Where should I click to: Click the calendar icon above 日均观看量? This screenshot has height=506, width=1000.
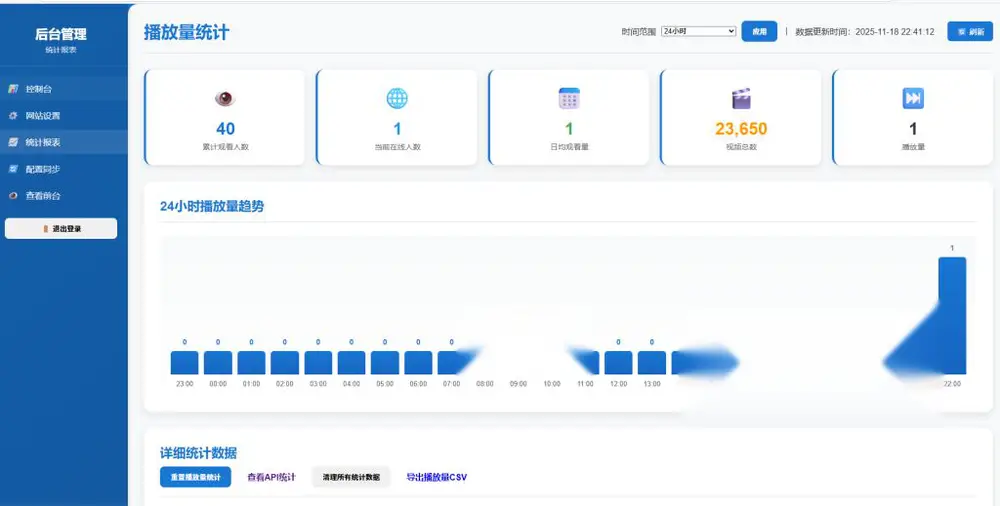pos(569,98)
